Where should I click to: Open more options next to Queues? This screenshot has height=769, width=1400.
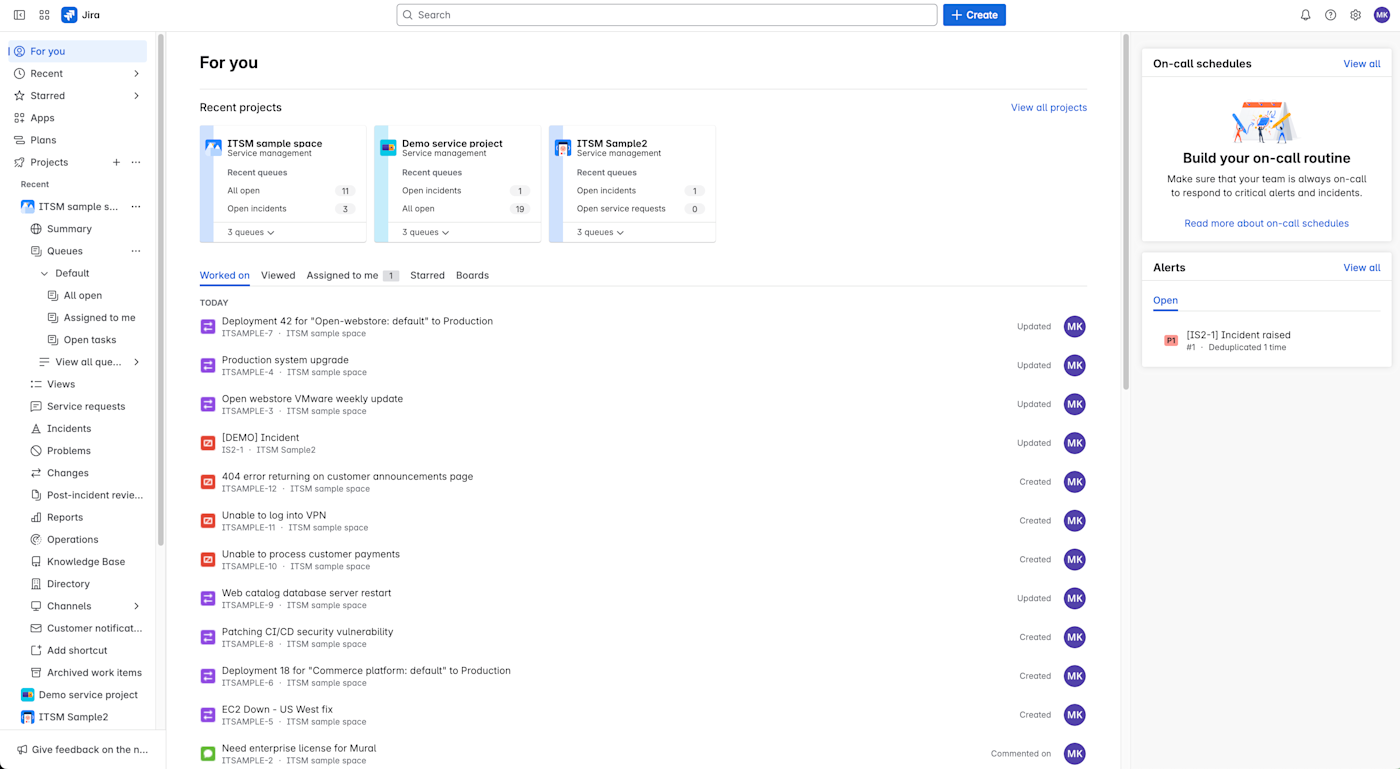pyautogui.click(x=136, y=251)
